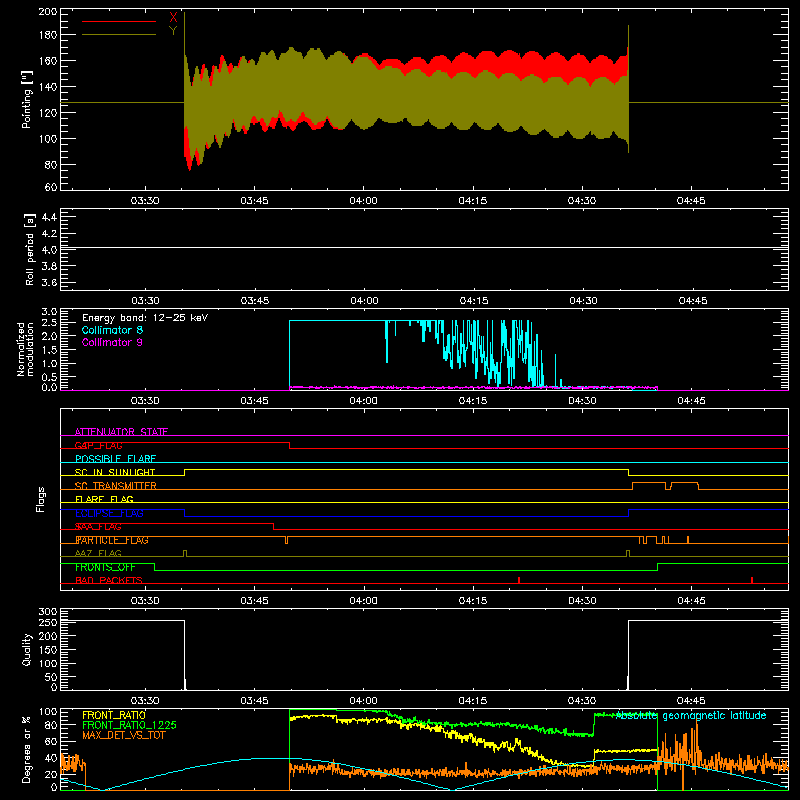Click the FLARE_FLAG label

click(104, 499)
